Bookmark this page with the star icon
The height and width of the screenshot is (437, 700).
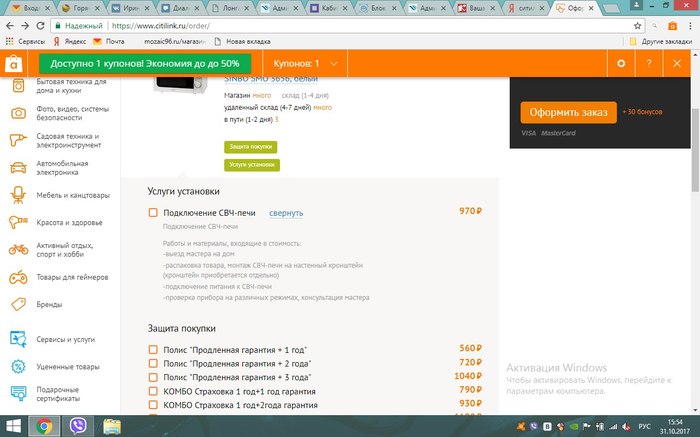(638, 26)
